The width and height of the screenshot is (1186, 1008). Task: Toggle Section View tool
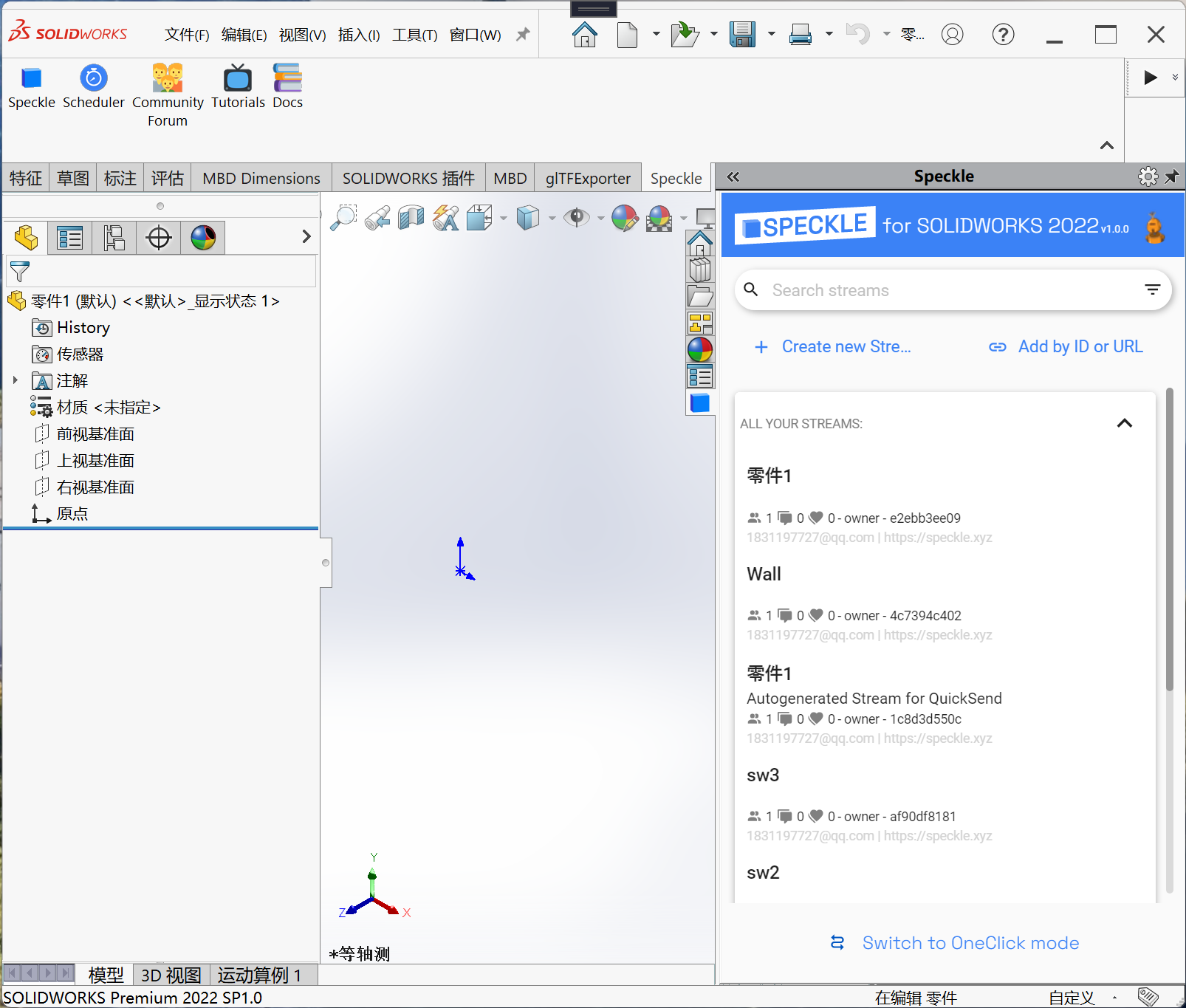click(x=411, y=218)
